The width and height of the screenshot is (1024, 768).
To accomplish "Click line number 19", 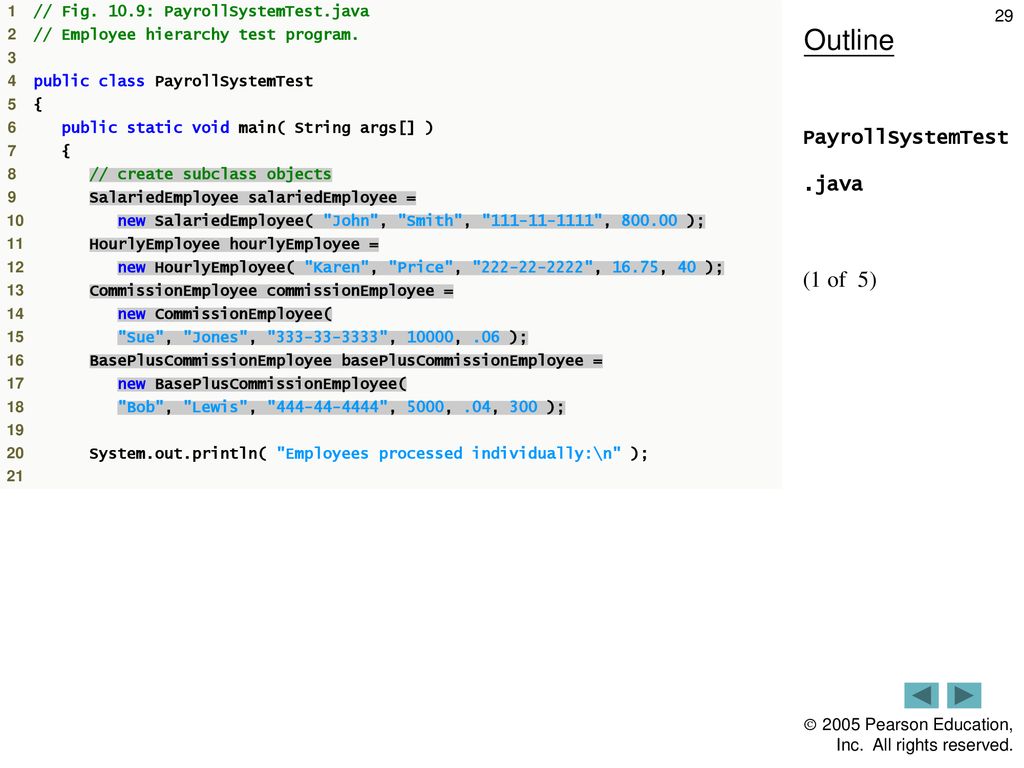I will [x=15, y=430].
